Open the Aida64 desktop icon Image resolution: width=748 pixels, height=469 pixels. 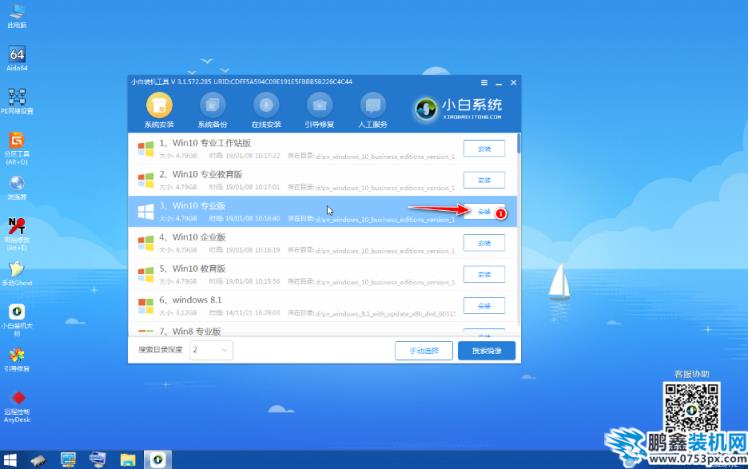(17, 59)
